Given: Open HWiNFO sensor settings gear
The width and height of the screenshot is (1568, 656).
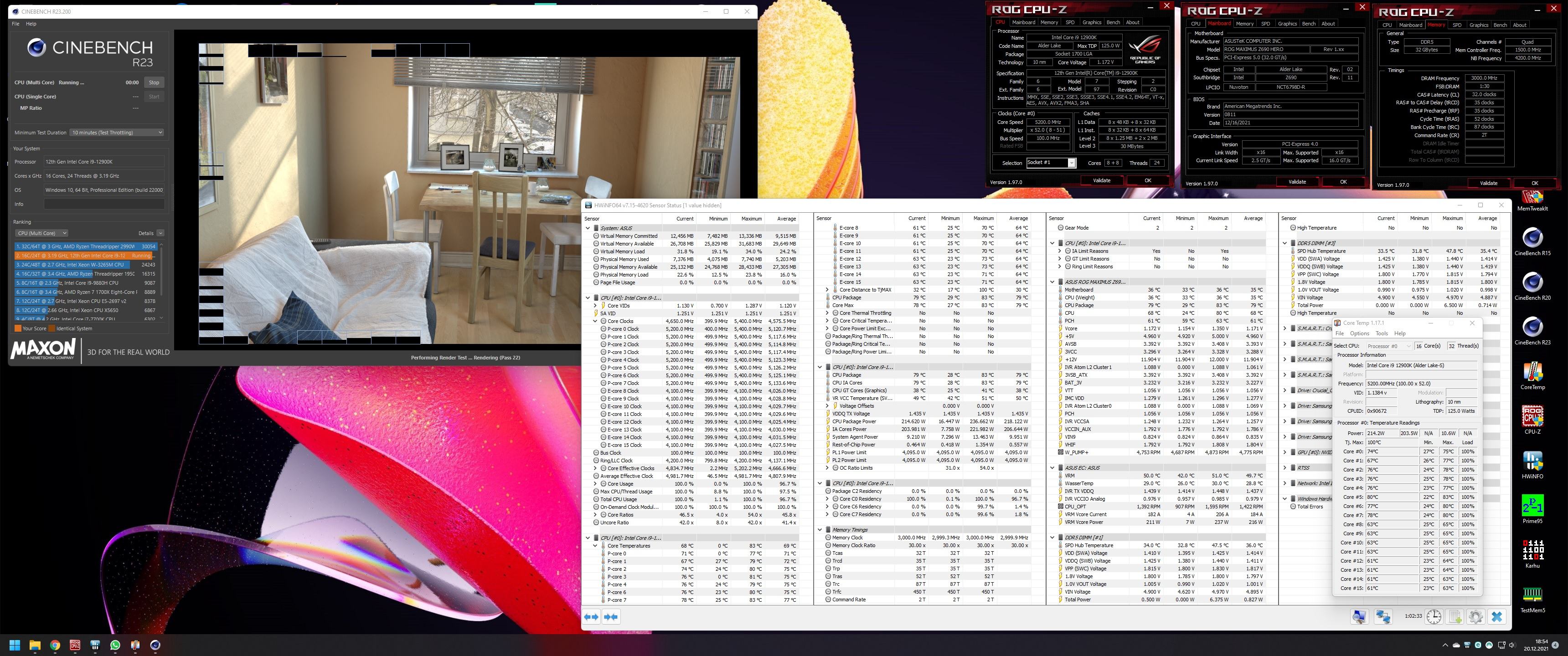Looking at the screenshot, I should pyautogui.click(x=1475, y=616).
